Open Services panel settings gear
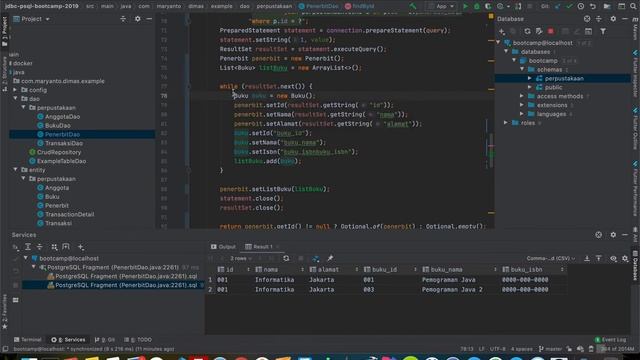This screenshot has width=640, height=360. (x=613, y=235)
